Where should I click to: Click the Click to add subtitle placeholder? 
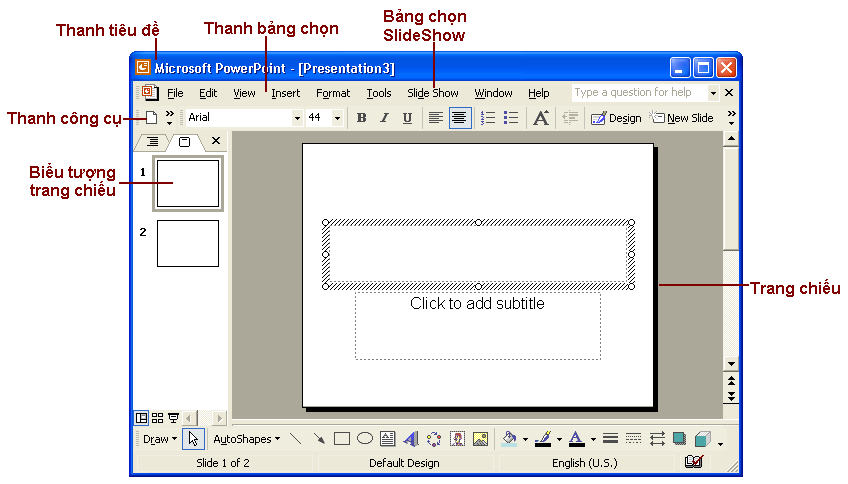478,326
